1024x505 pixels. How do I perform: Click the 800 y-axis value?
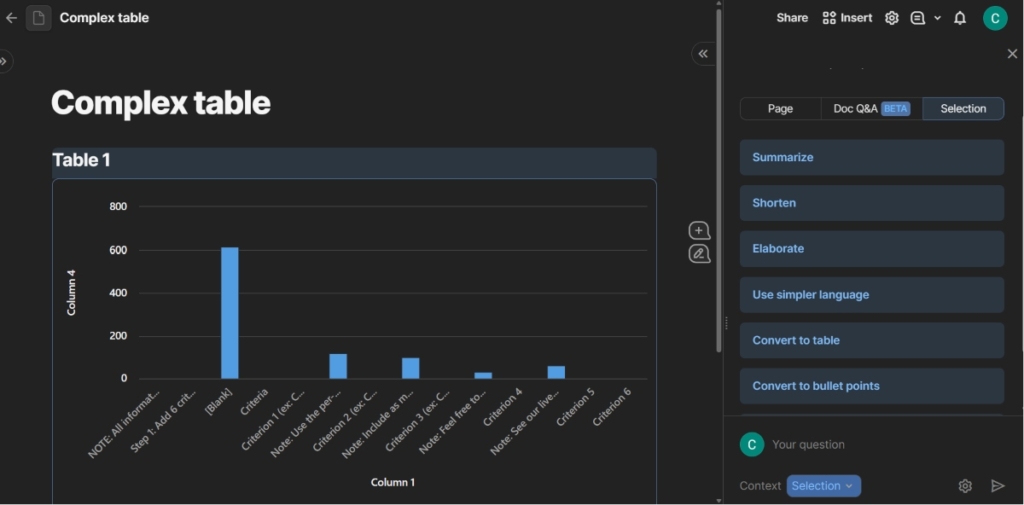point(118,206)
